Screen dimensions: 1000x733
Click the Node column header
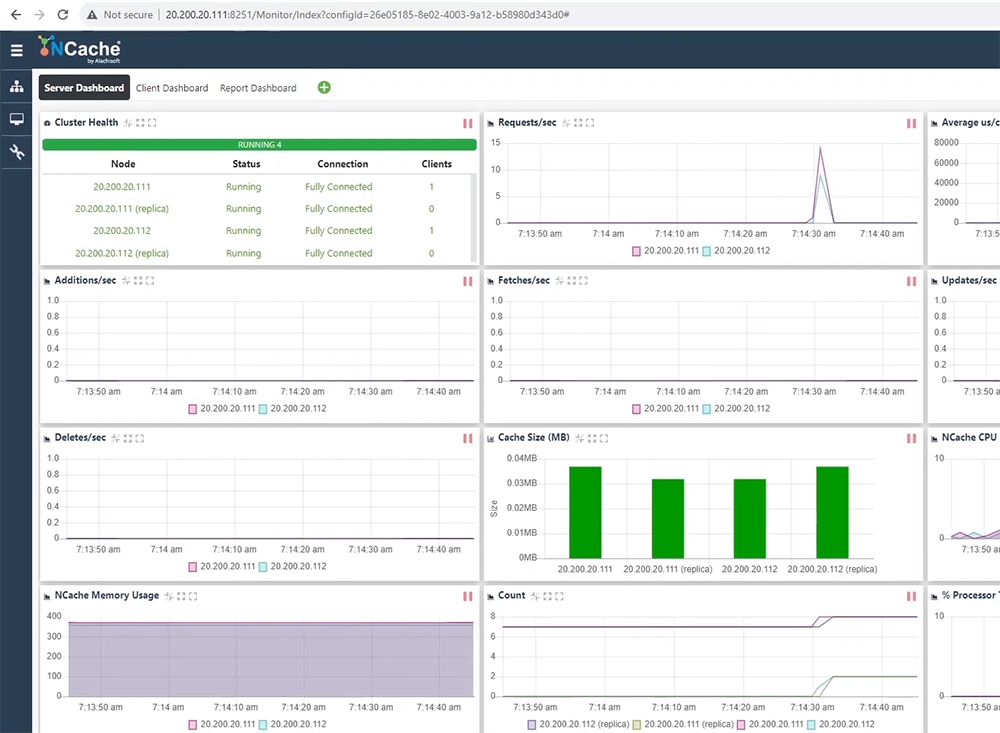pyautogui.click(x=123, y=164)
